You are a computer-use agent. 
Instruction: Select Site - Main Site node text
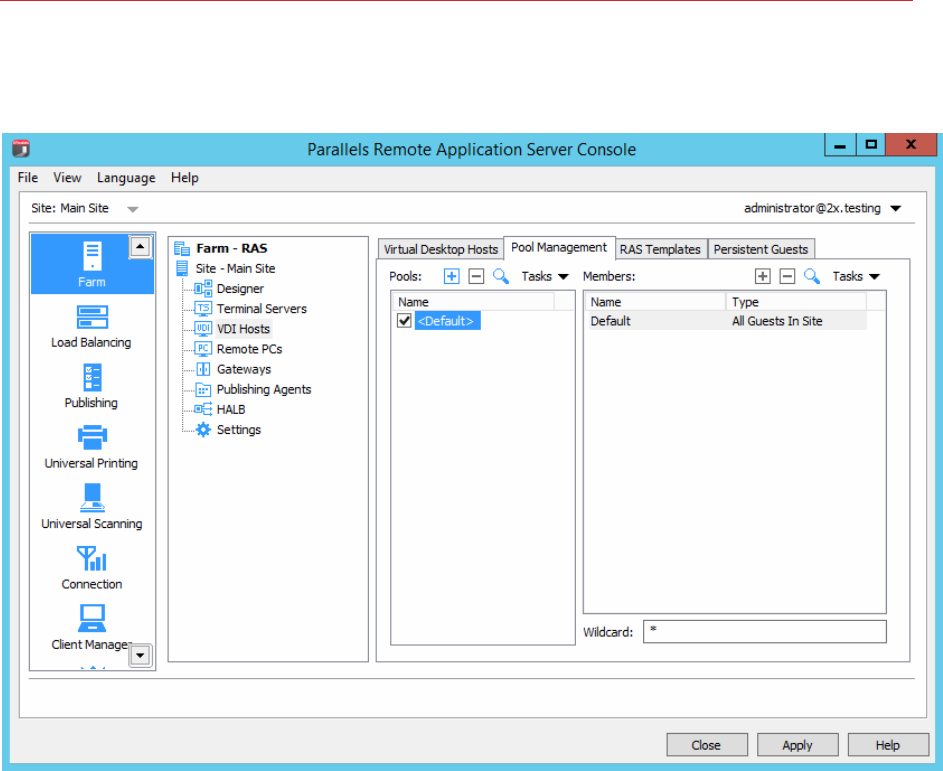[x=235, y=268]
